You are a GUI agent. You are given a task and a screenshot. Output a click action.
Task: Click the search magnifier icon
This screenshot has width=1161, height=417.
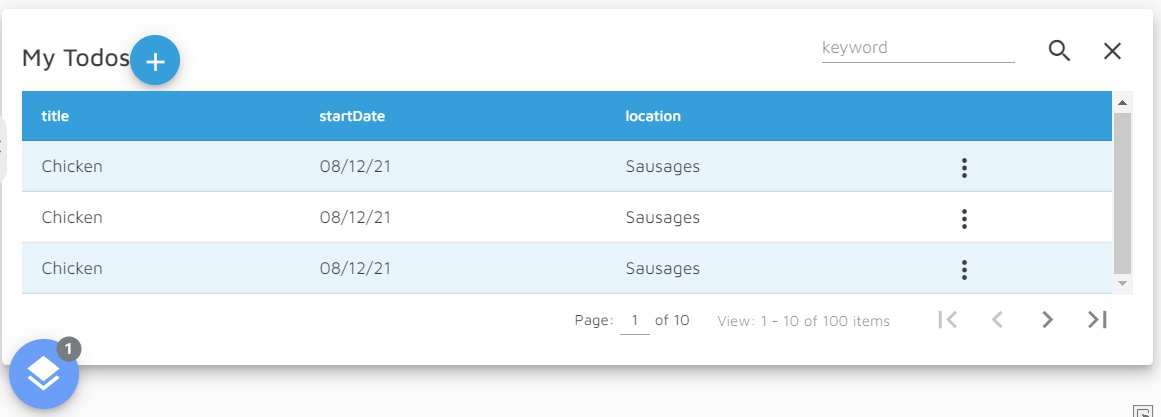click(1059, 51)
